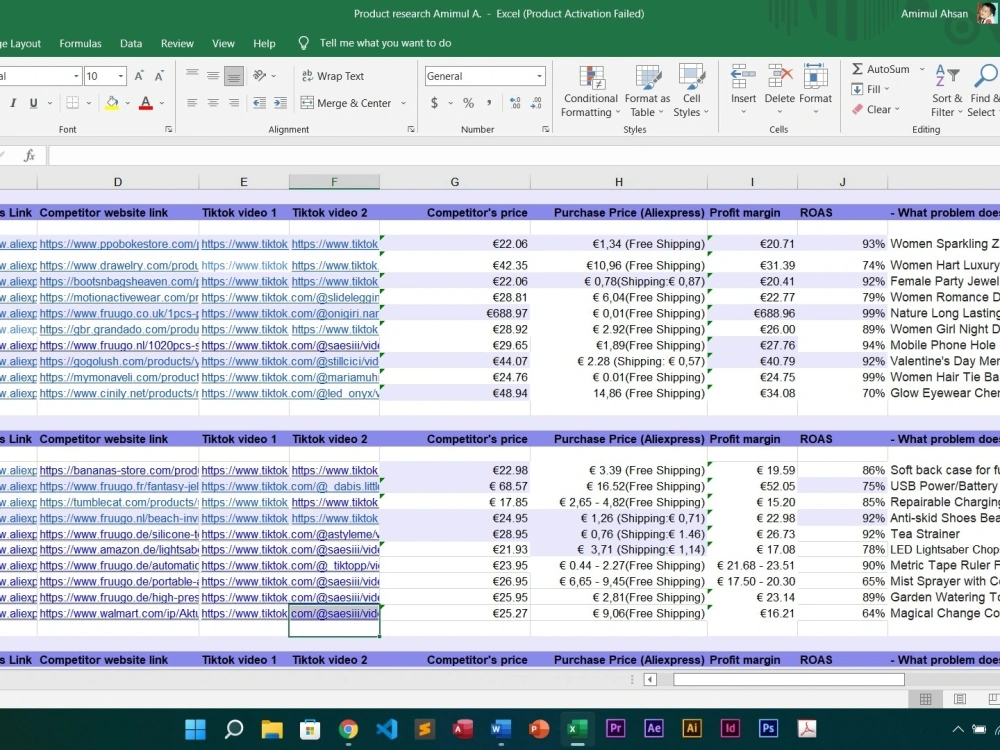This screenshot has height=750, width=1000.
Task: Open Alignment dialog launcher
Action: [411, 129]
